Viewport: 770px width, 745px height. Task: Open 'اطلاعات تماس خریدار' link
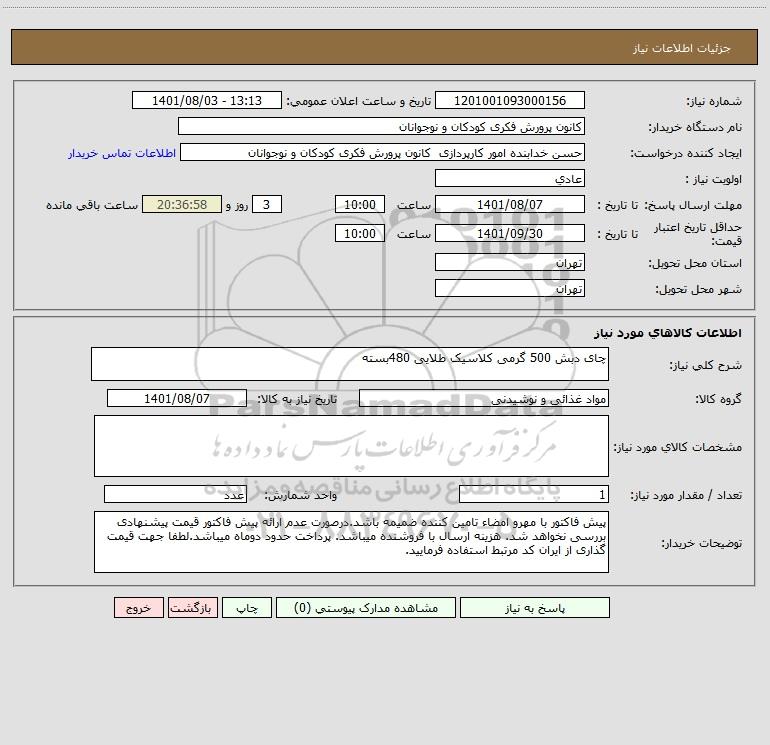coord(122,153)
